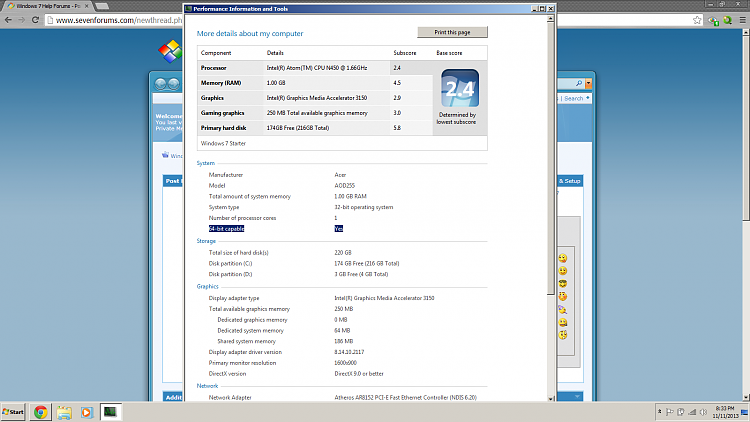Insert the grinning smiley with teeth
The height and width of the screenshot is (422, 750).
563,322
